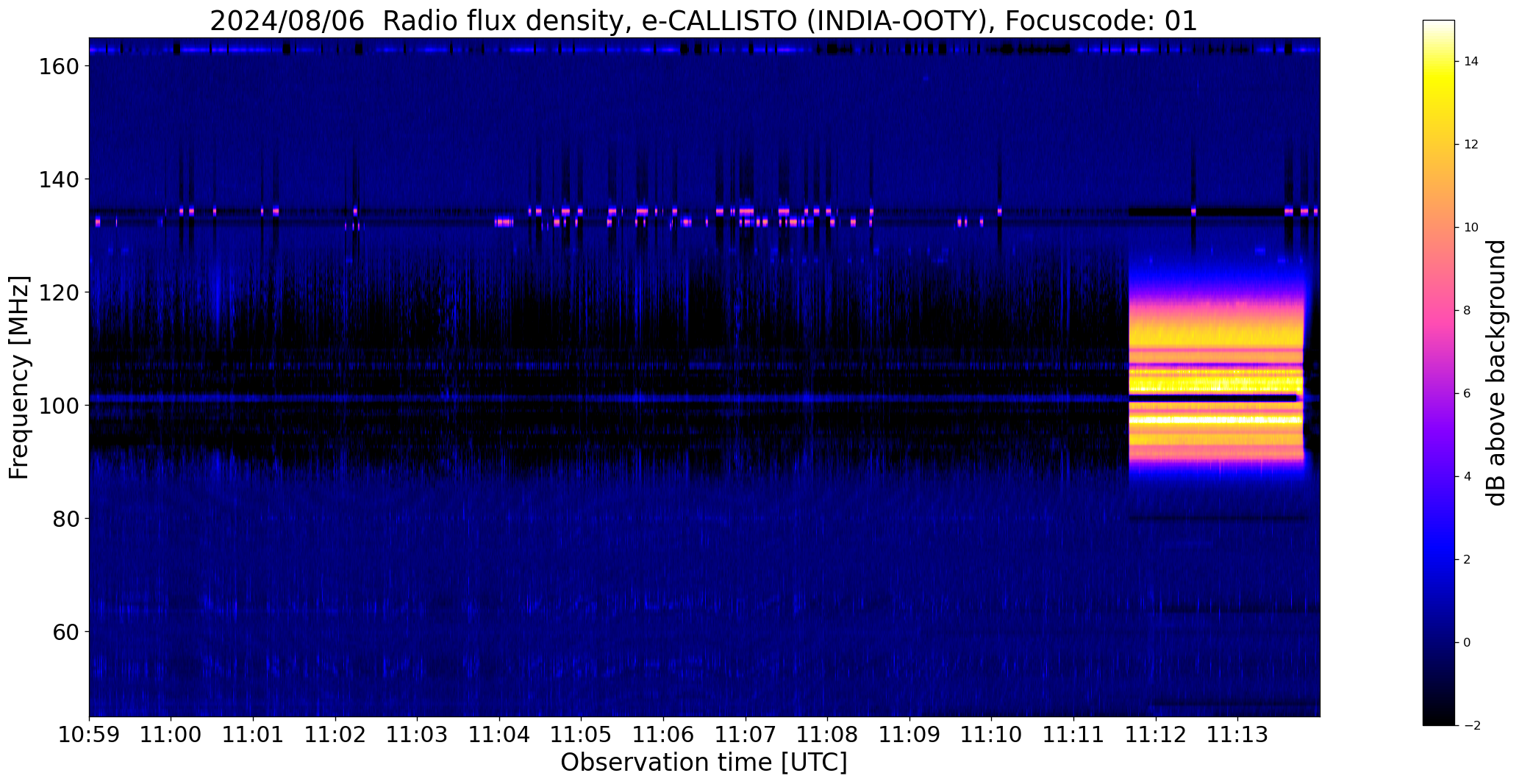
Task: Click the 11:03 time tick label
Action: pyautogui.click(x=418, y=735)
